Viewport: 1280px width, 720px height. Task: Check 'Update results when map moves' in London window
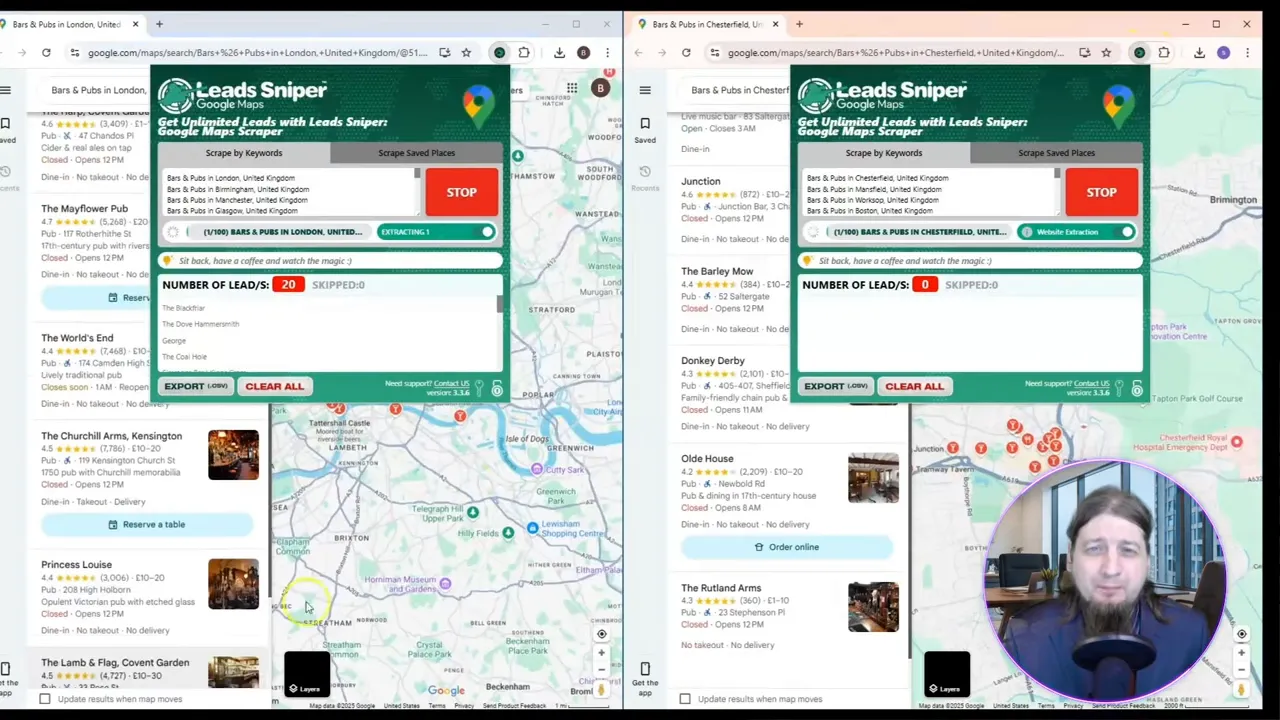(45, 699)
